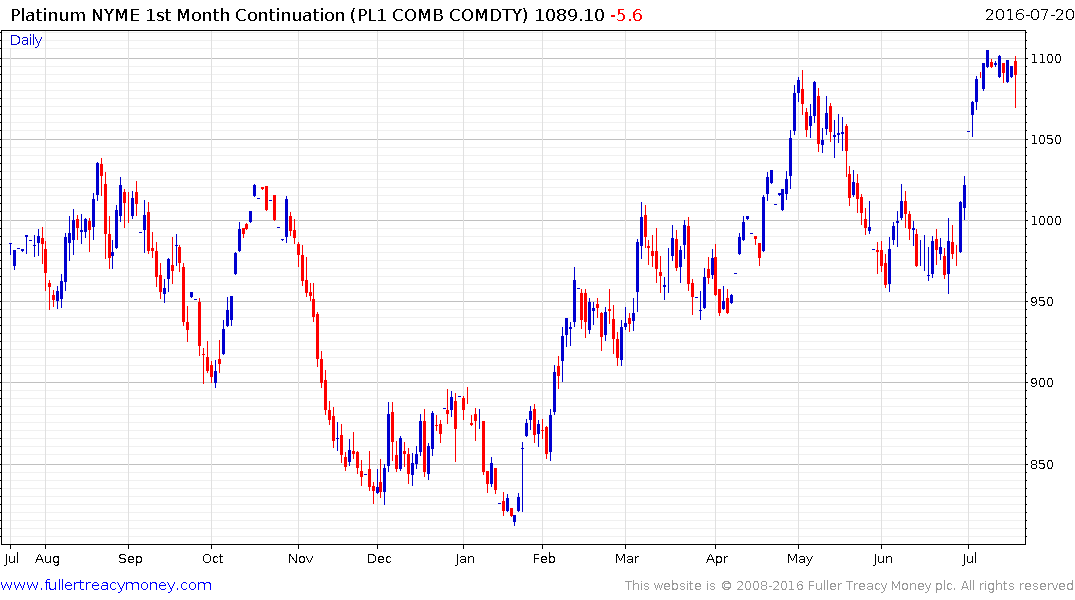Select the Sep label on time axis

pyautogui.click(x=130, y=559)
